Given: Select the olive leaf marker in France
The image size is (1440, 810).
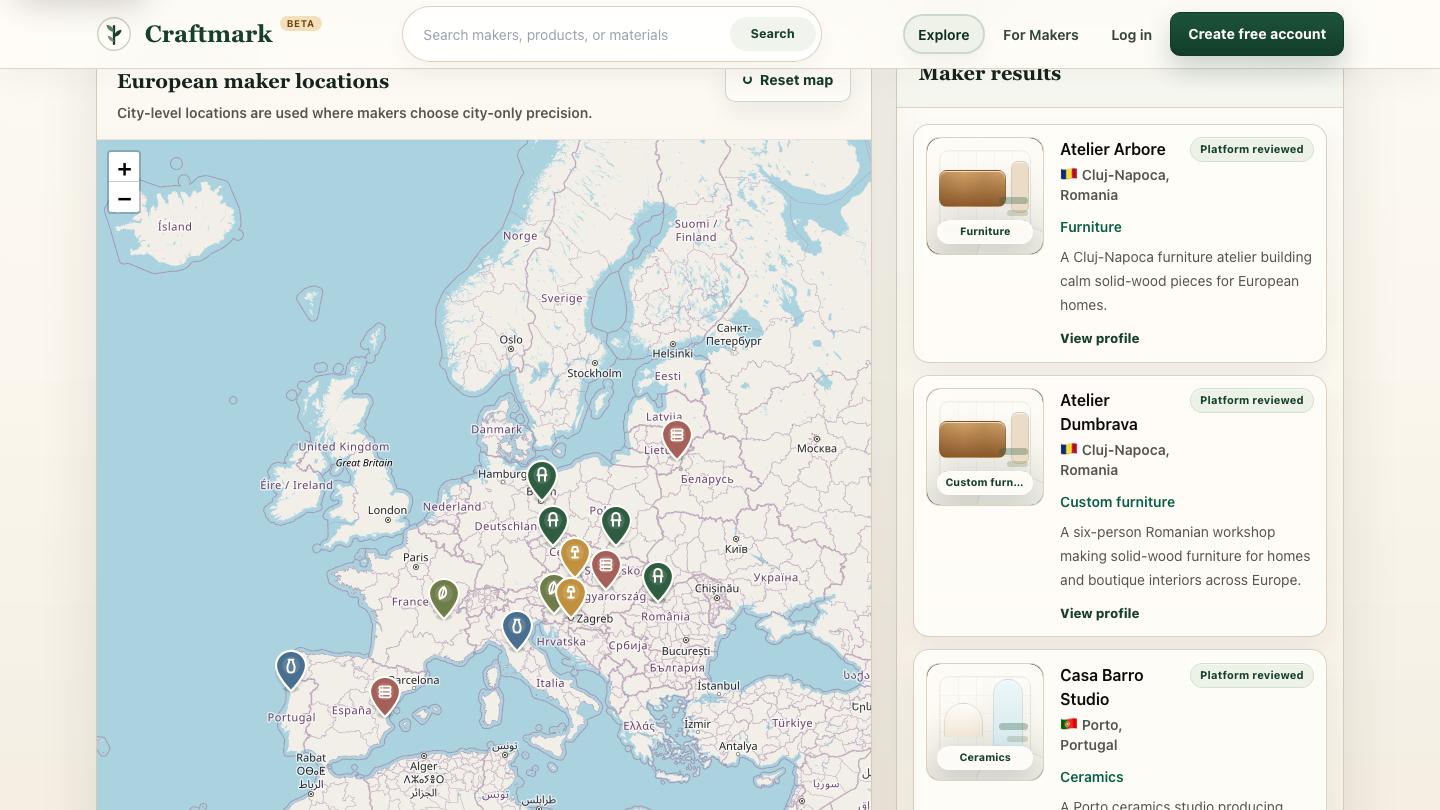Looking at the screenshot, I should [444, 597].
